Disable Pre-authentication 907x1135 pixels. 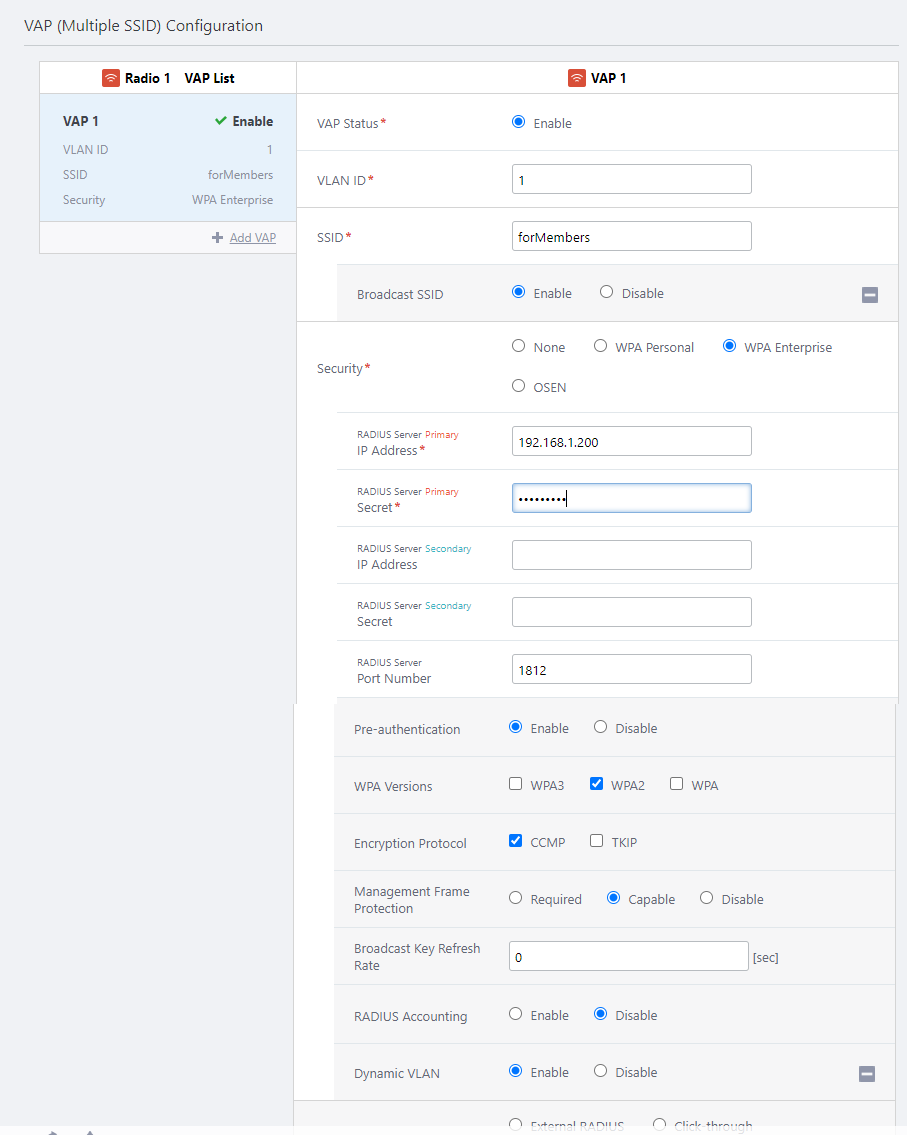click(x=601, y=727)
